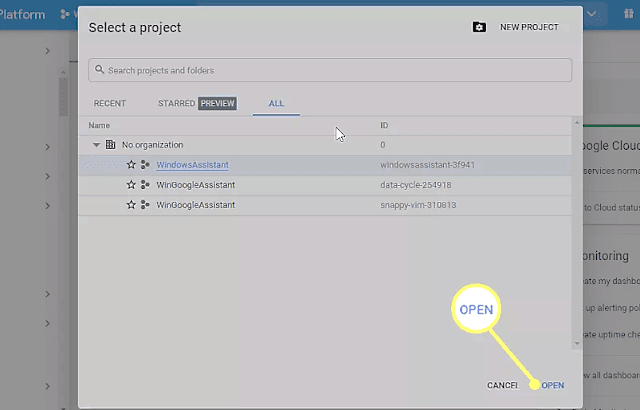Switch to the STARRED tab
Viewport: 640px width, 410px height.
[x=176, y=103]
